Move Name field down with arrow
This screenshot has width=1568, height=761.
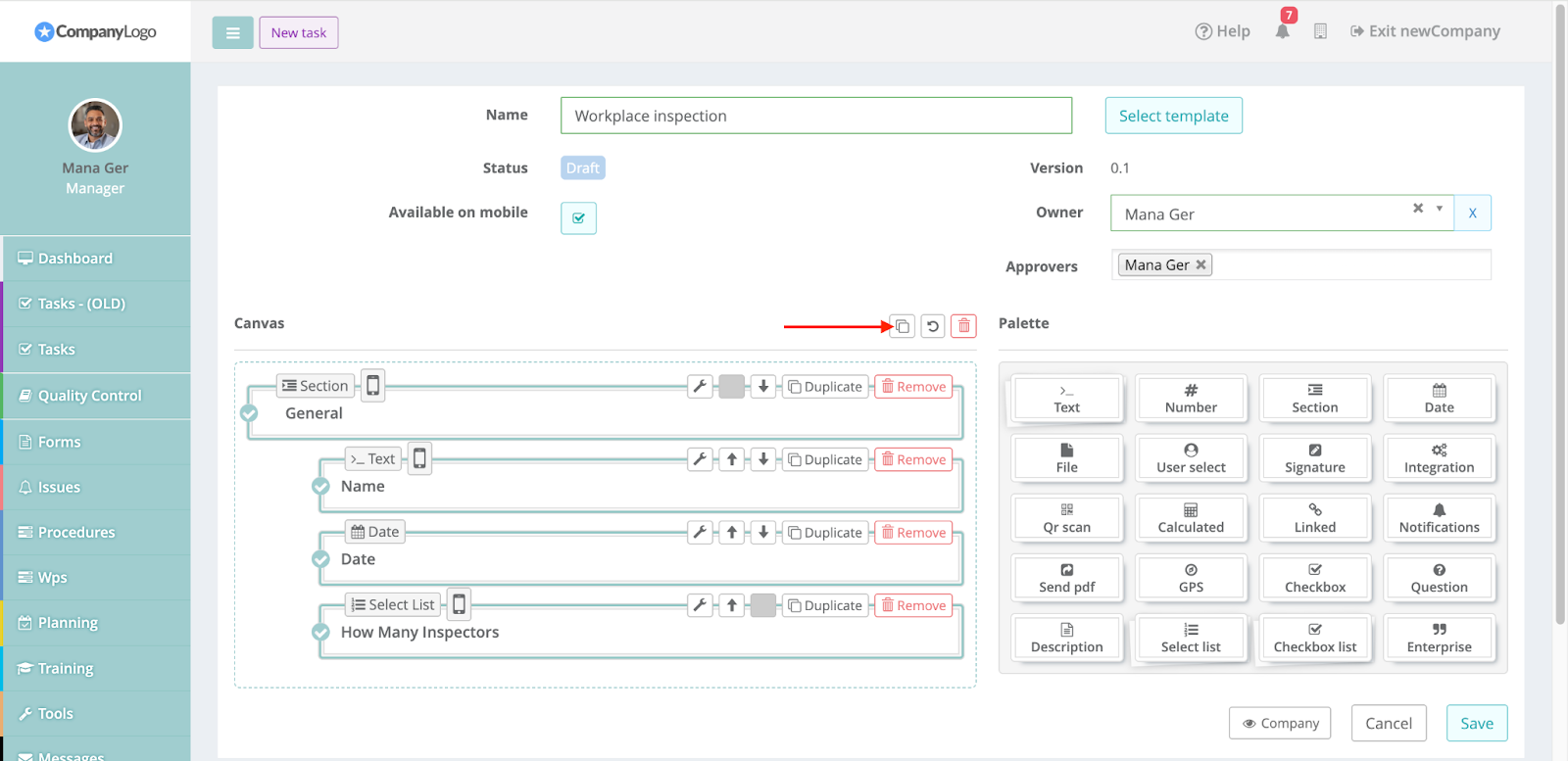coord(763,459)
